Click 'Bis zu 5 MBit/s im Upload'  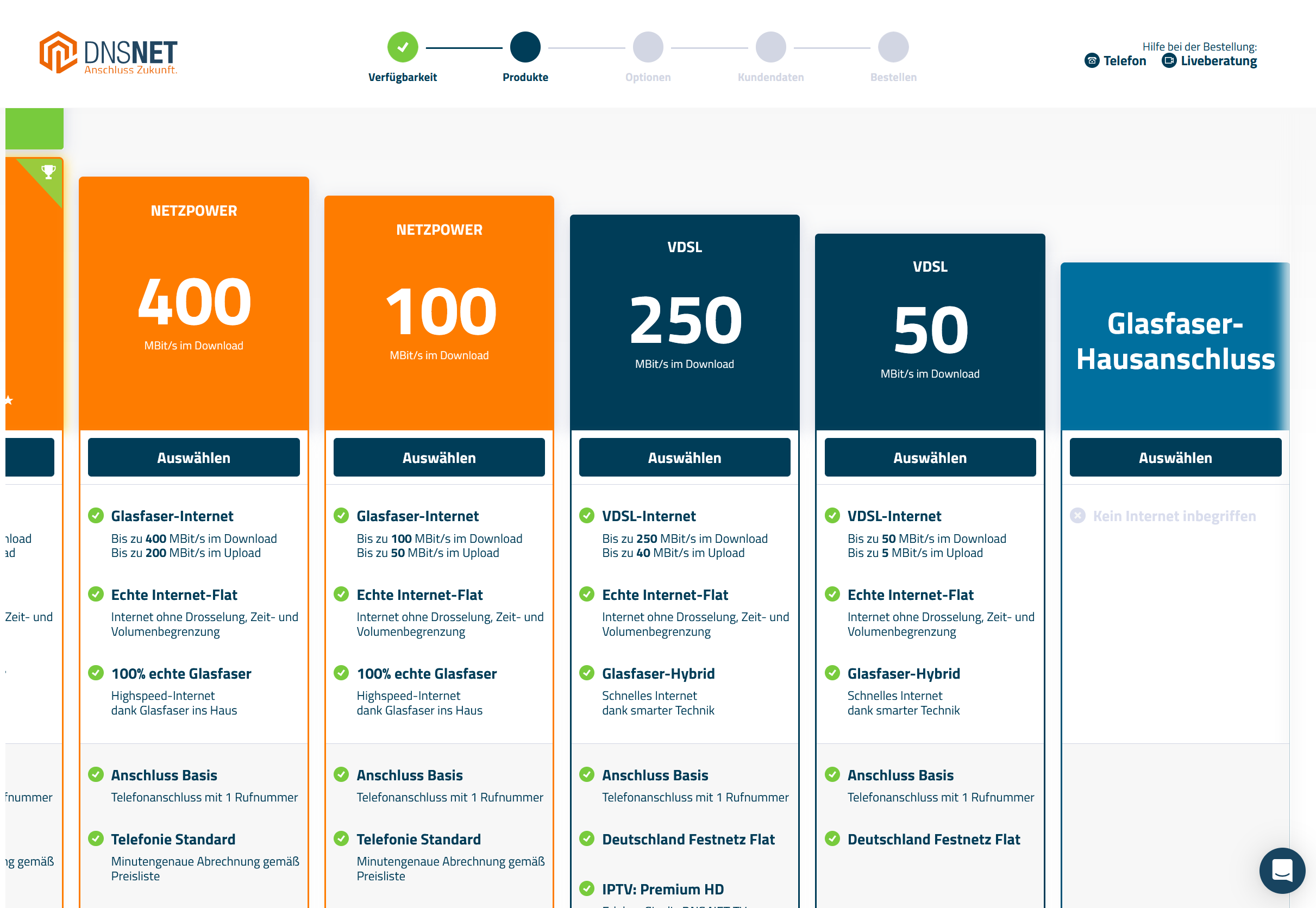915,553
